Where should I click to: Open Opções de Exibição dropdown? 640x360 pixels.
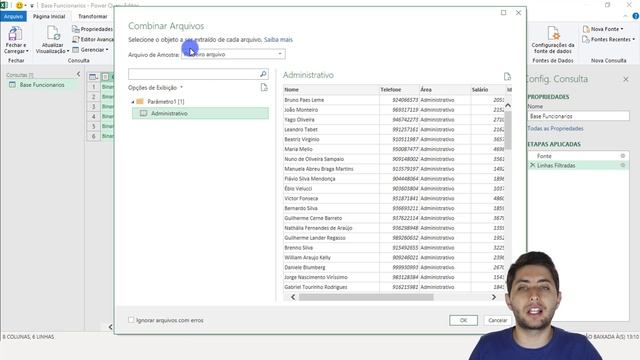coord(155,88)
